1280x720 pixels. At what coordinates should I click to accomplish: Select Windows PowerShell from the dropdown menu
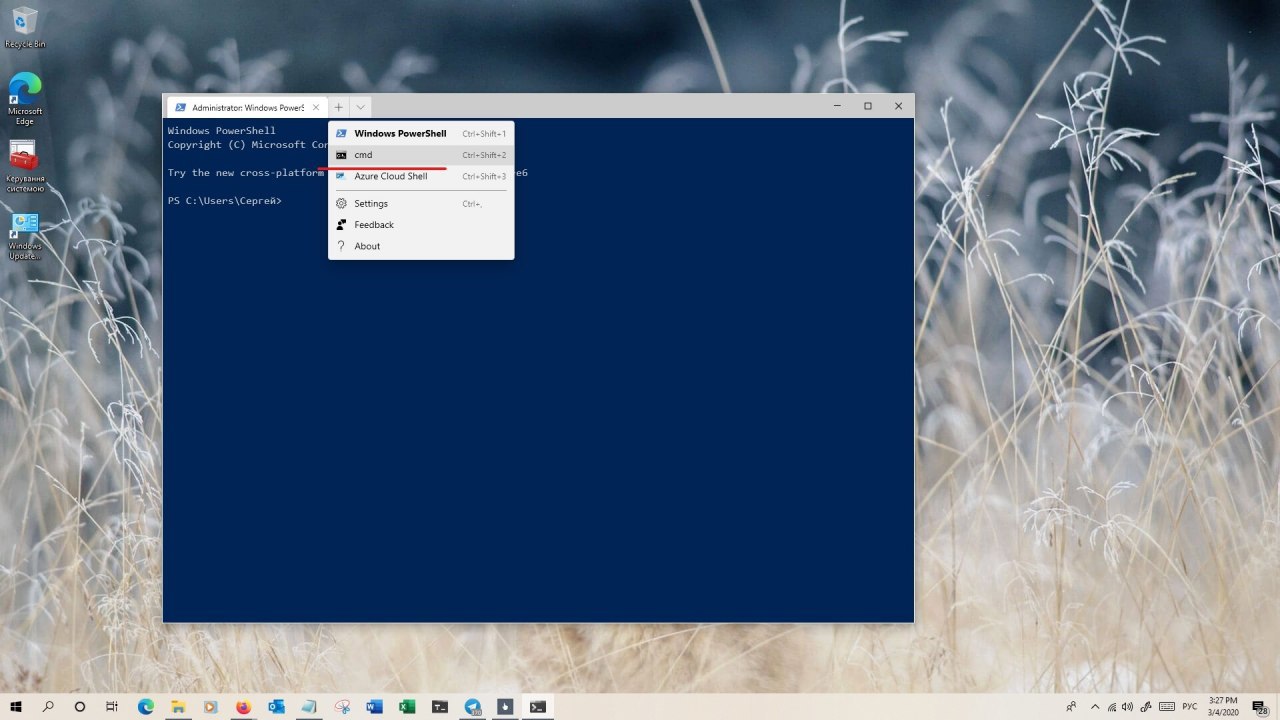pos(421,133)
